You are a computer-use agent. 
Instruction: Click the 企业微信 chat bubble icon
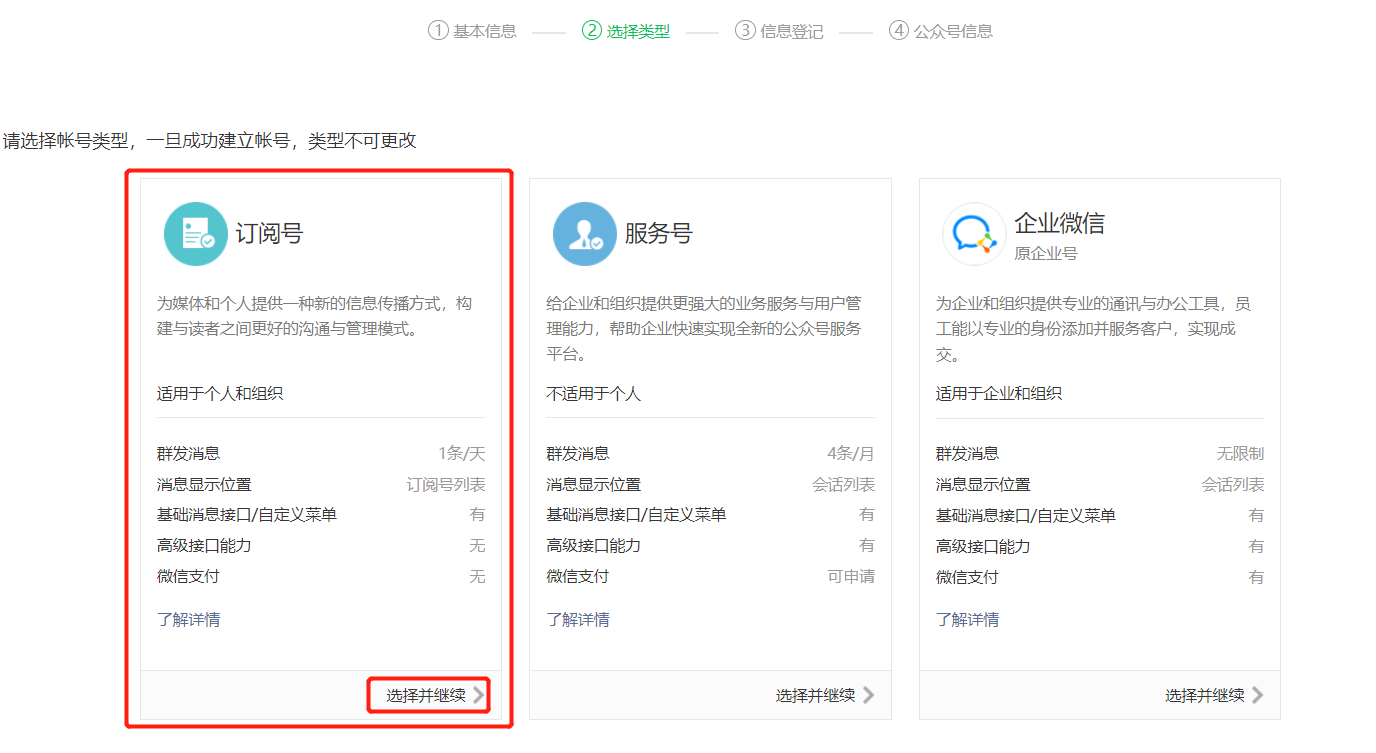[x=973, y=233]
